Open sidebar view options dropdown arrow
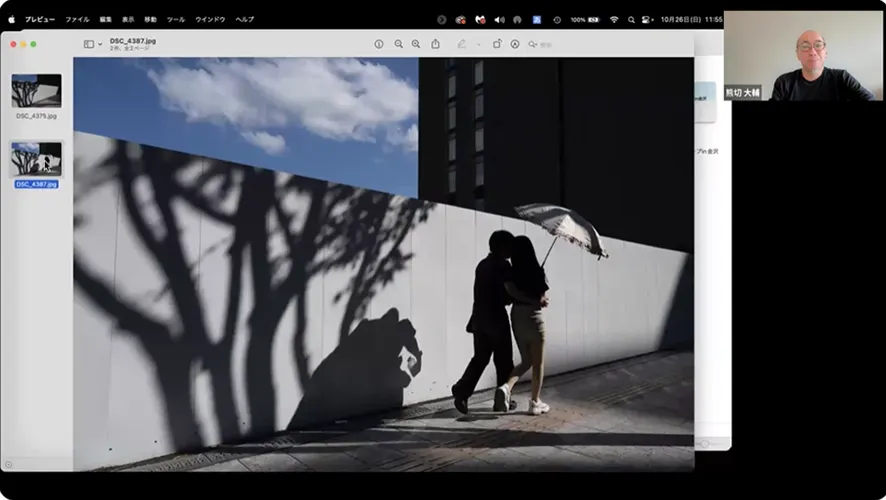886x500 pixels. [100, 44]
